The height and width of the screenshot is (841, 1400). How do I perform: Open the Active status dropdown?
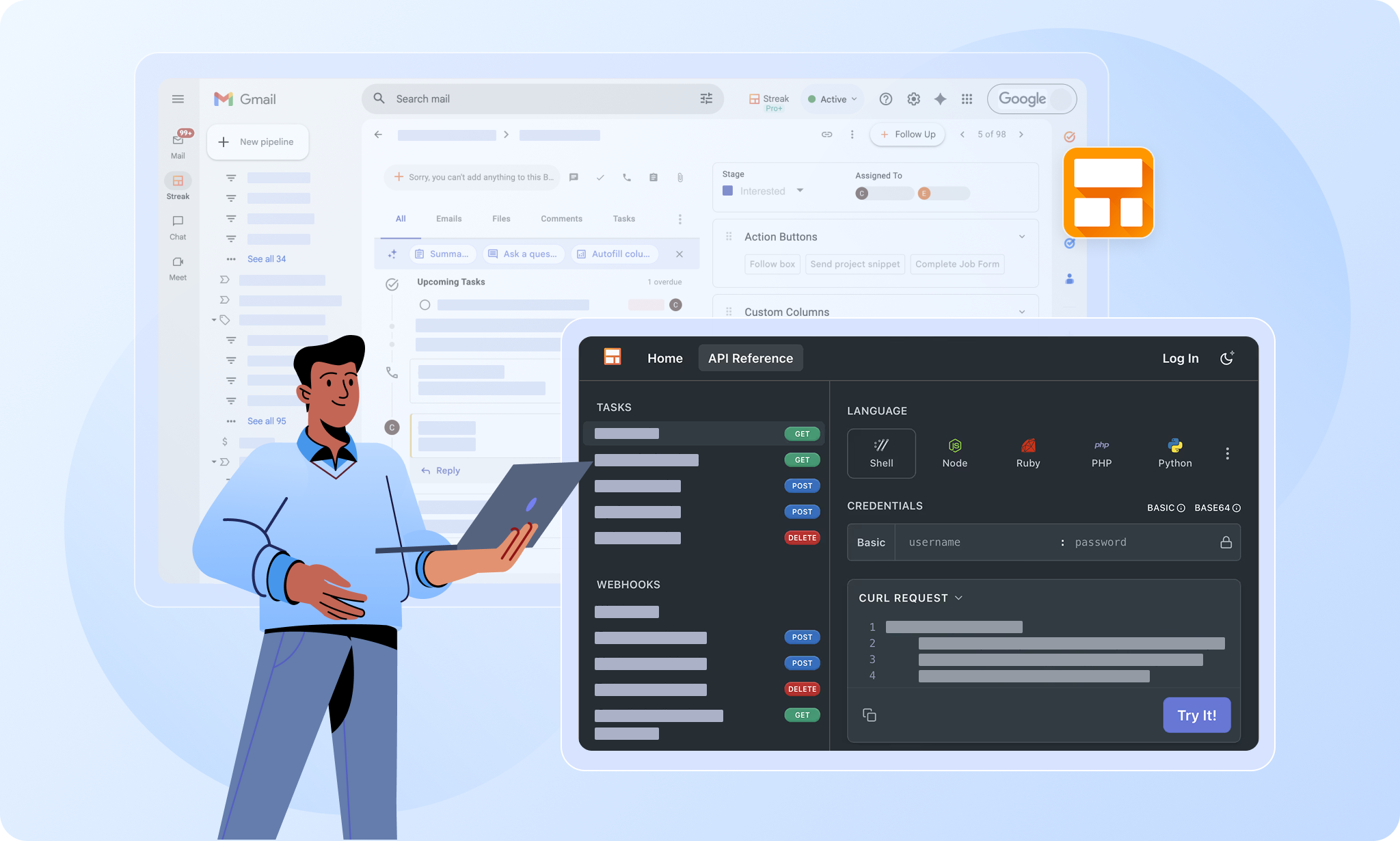pos(832,99)
